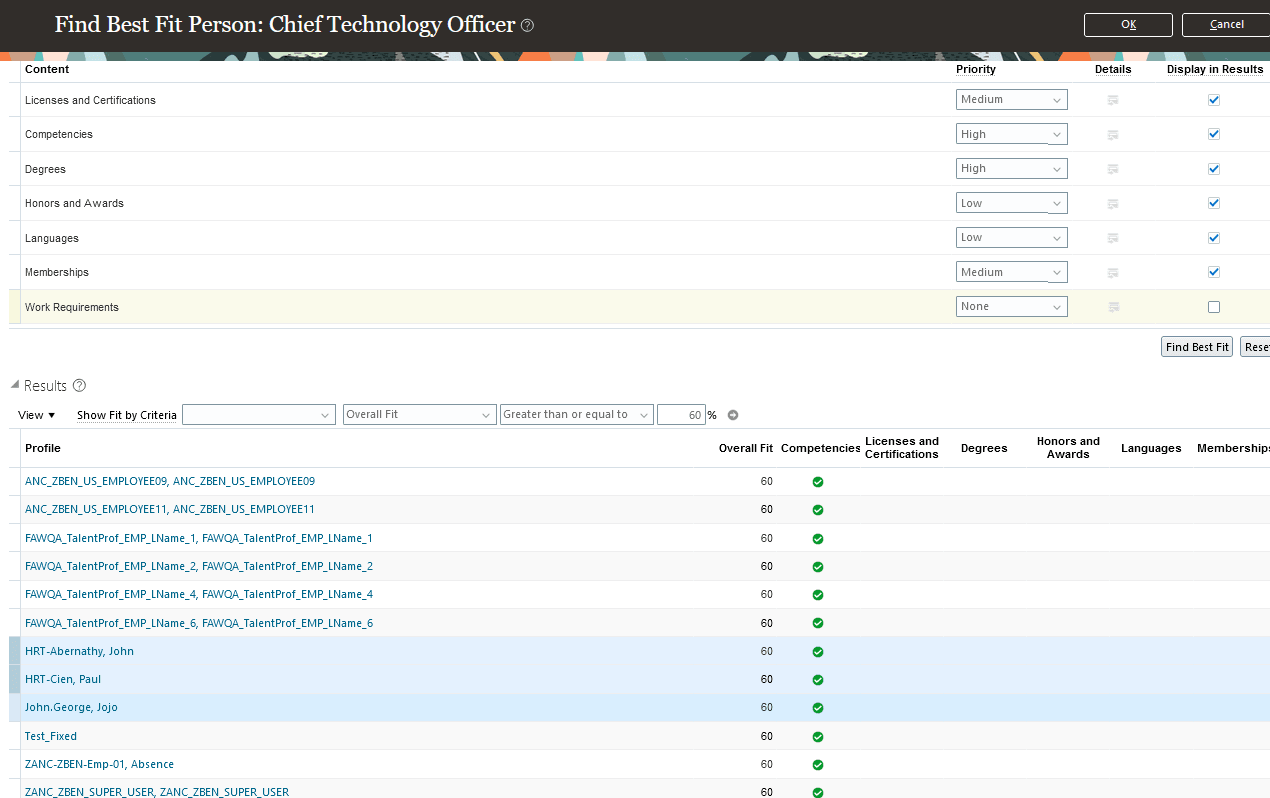This screenshot has width=1270, height=798.
Task: Click help icon next to Results heading
Action: [80, 386]
